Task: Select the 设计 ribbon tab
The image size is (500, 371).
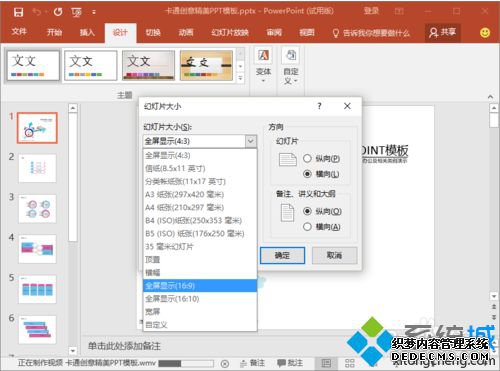Action: [120, 33]
